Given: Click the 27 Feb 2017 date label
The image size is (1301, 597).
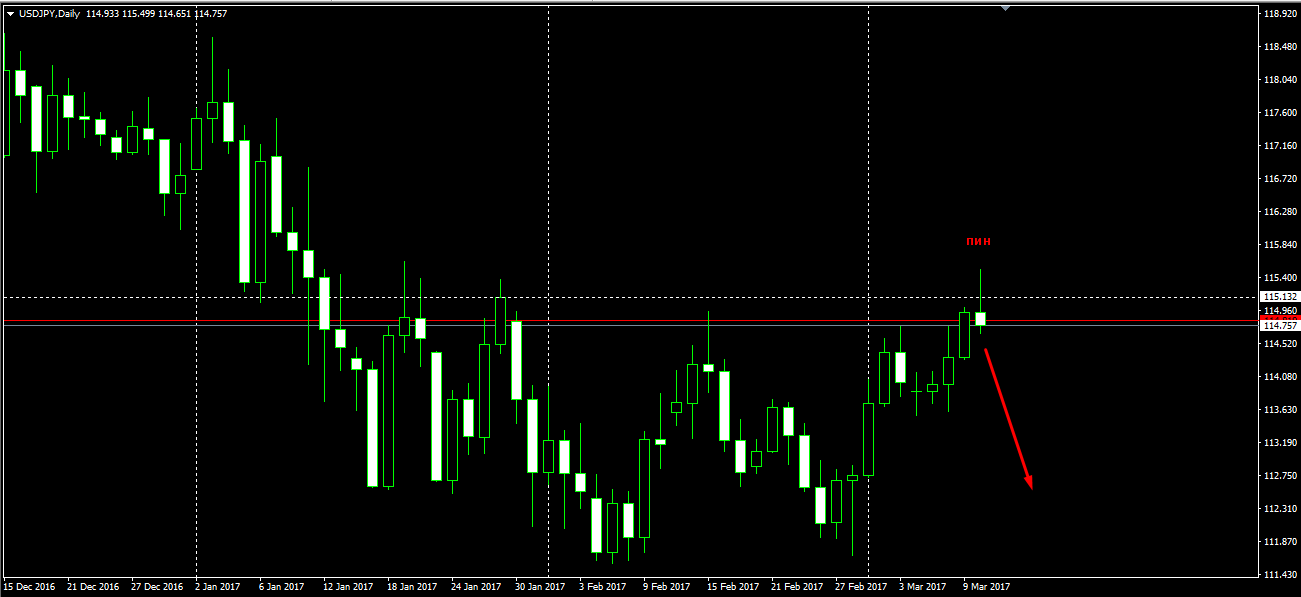Looking at the screenshot, I should [861, 587].
